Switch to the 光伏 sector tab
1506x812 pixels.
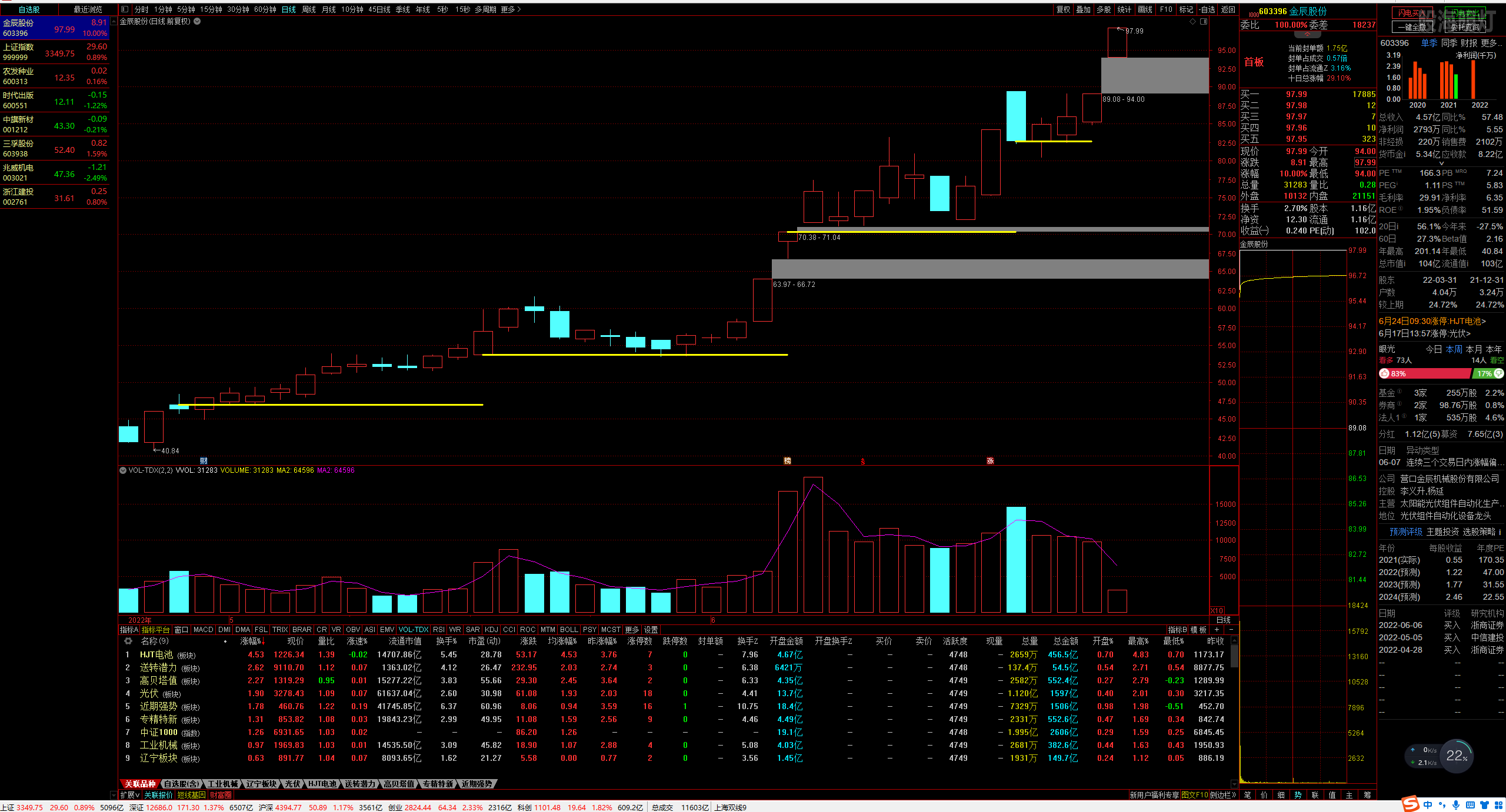click(292, 784)
